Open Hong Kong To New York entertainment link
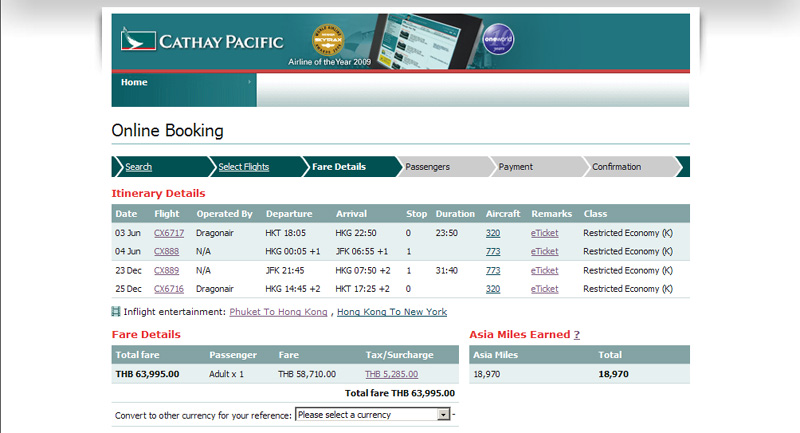 (392, 312)
